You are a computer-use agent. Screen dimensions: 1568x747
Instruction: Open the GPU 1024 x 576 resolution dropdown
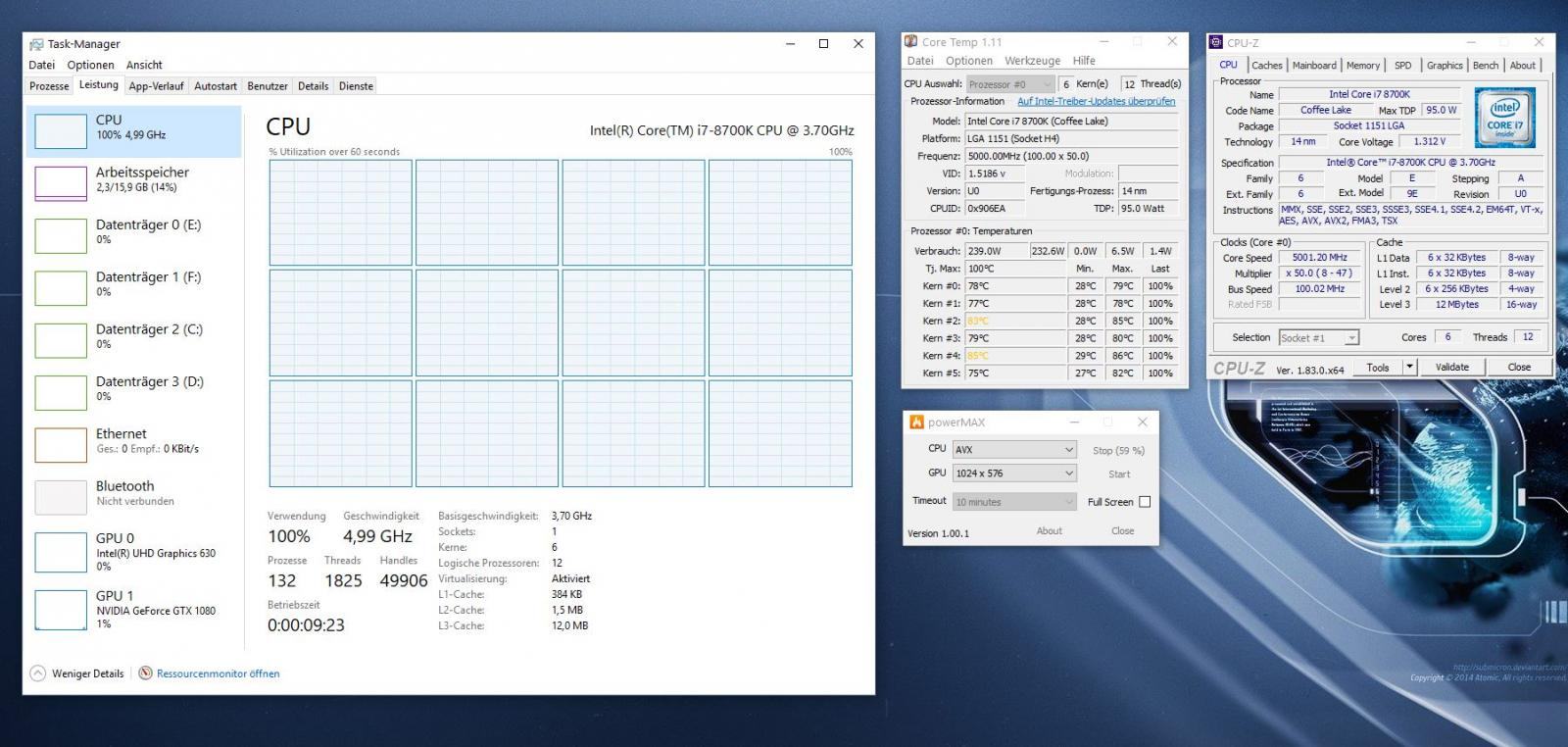[x=1014, y=473]
